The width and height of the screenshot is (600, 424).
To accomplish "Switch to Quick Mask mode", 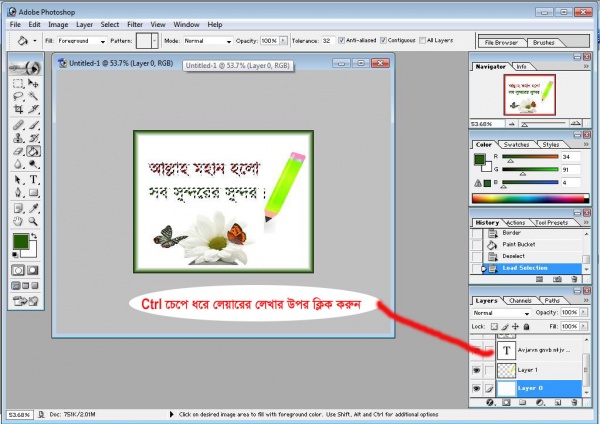I will (x=33, y=270).
